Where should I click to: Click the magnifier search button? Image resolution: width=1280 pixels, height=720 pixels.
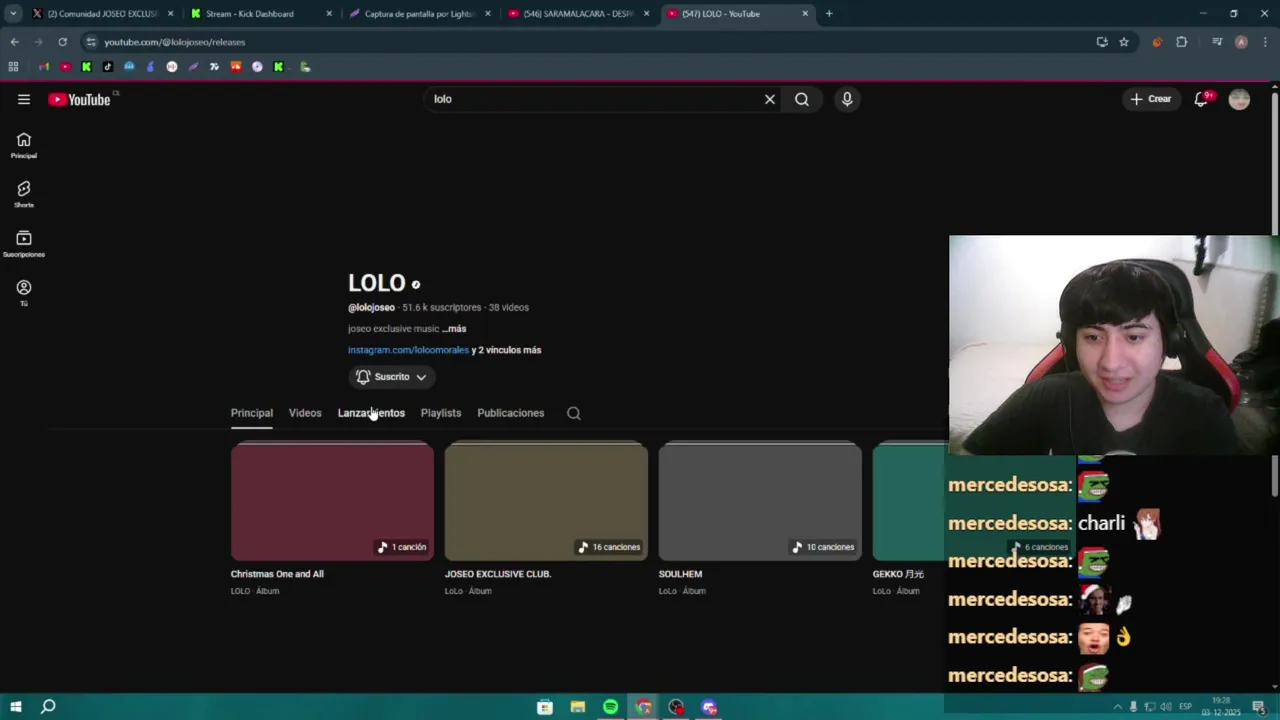tap(802, 99)
